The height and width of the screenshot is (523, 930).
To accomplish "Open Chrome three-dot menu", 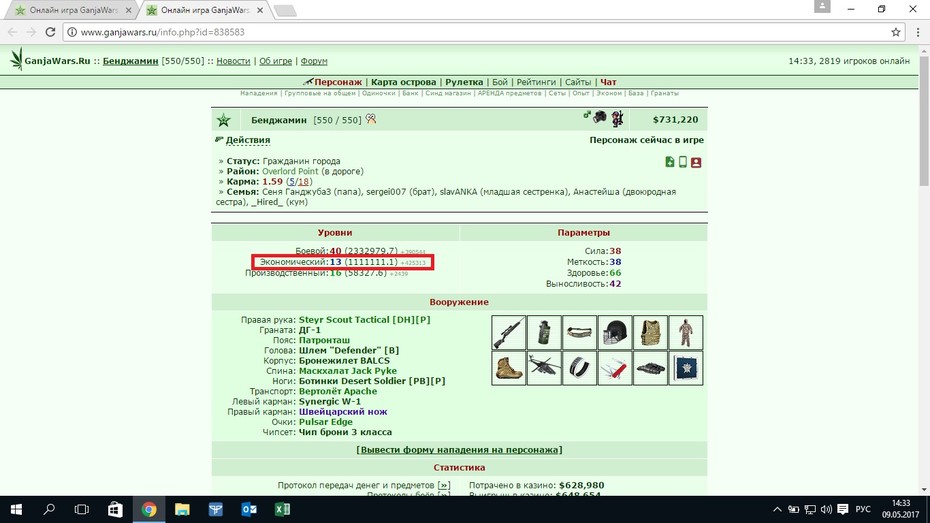I will [x=918, y=32].
